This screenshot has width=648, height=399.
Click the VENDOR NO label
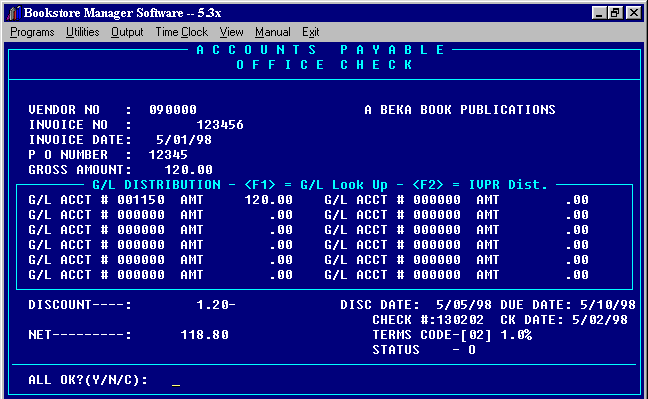(64, 110)
